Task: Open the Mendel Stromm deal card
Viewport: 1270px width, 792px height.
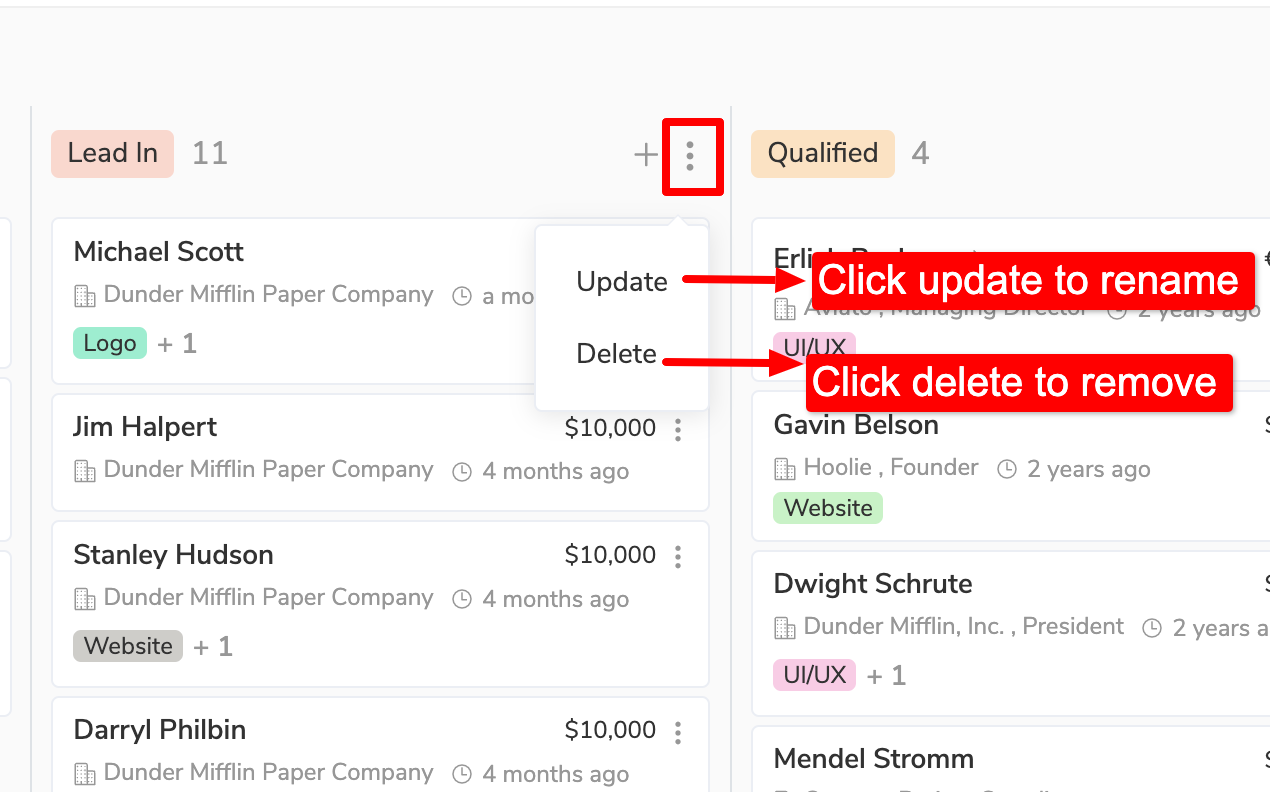Action: point(873,759)
